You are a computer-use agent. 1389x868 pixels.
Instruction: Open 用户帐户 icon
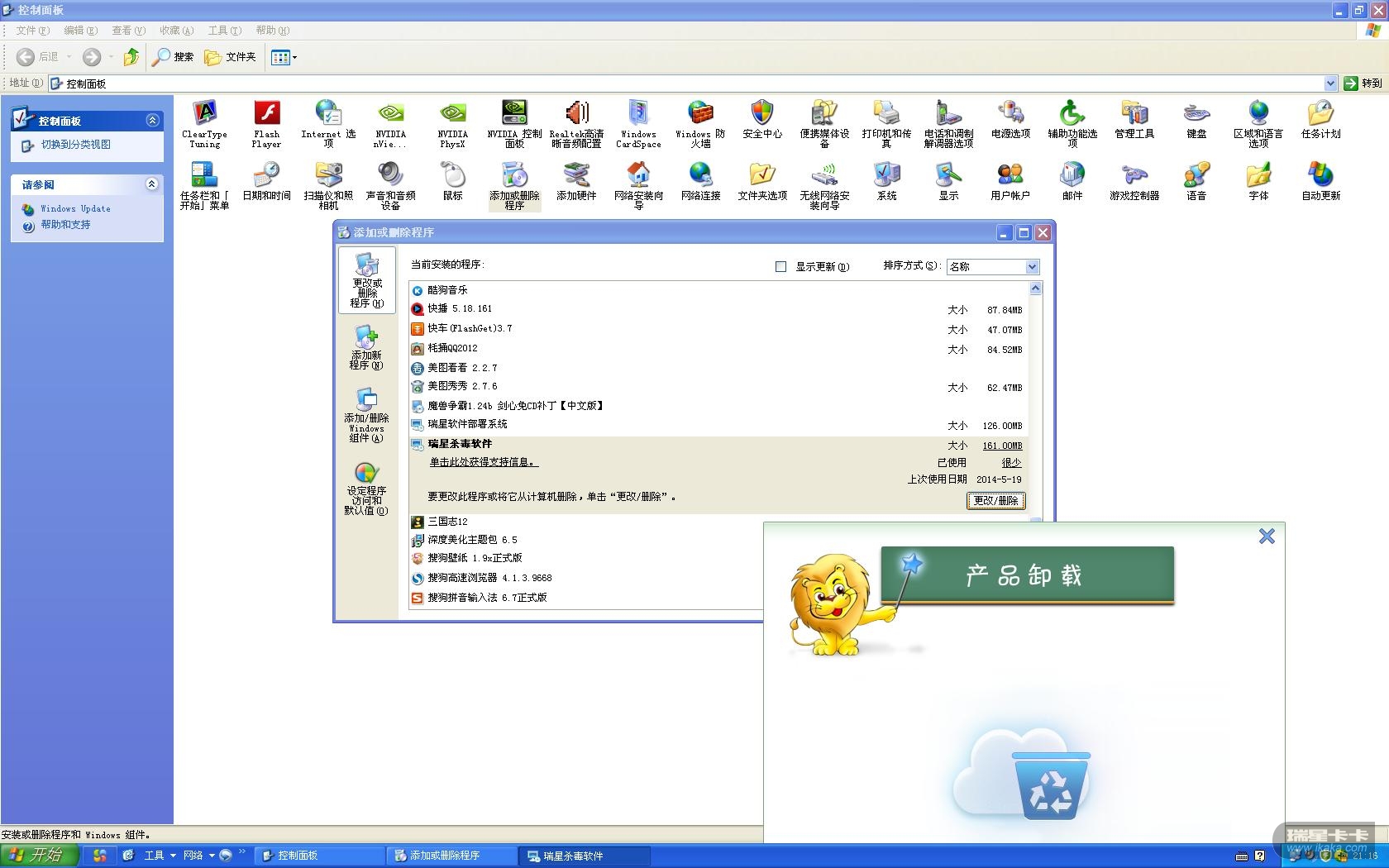pyautogui.click(x=1010, y=181)
